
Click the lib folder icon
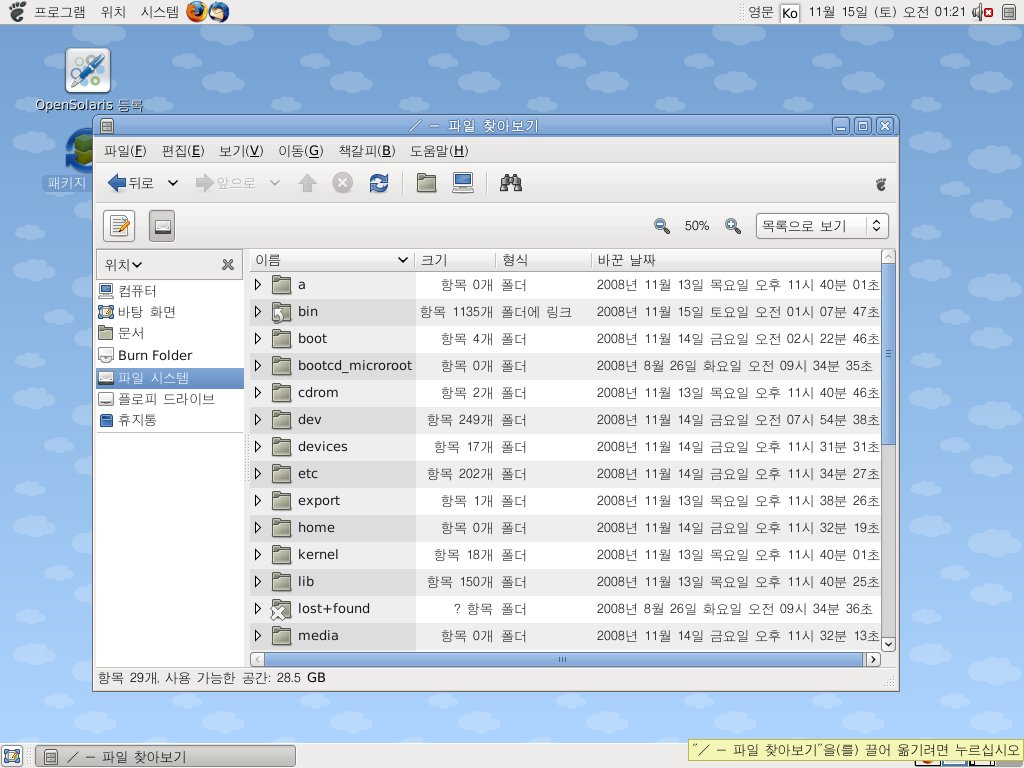point(281,581)
